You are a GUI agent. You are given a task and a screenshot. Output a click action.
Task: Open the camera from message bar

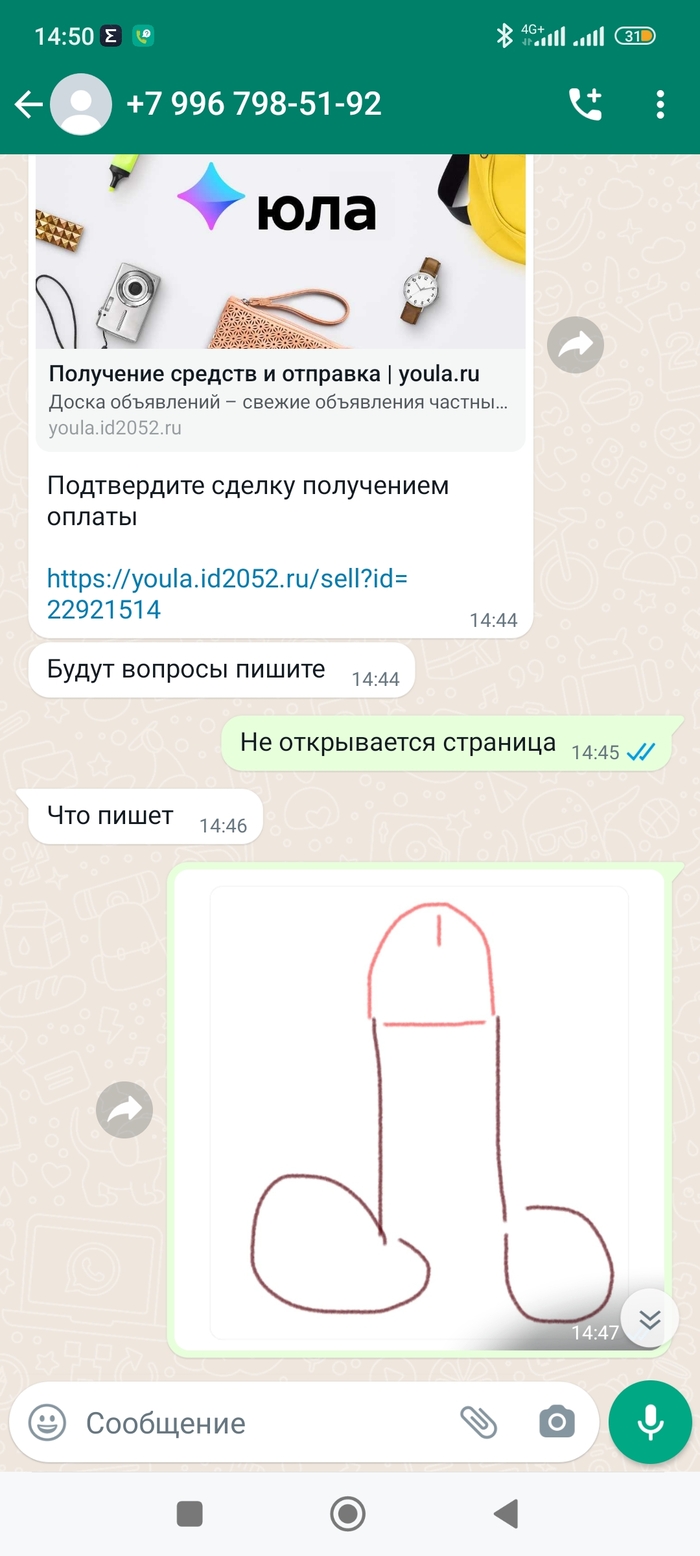pos(557,1422)
